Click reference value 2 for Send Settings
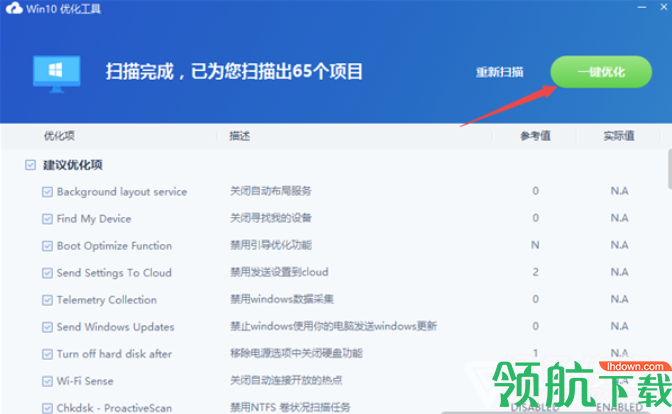This screenshot has height=414, width=672. pos(535,272)
